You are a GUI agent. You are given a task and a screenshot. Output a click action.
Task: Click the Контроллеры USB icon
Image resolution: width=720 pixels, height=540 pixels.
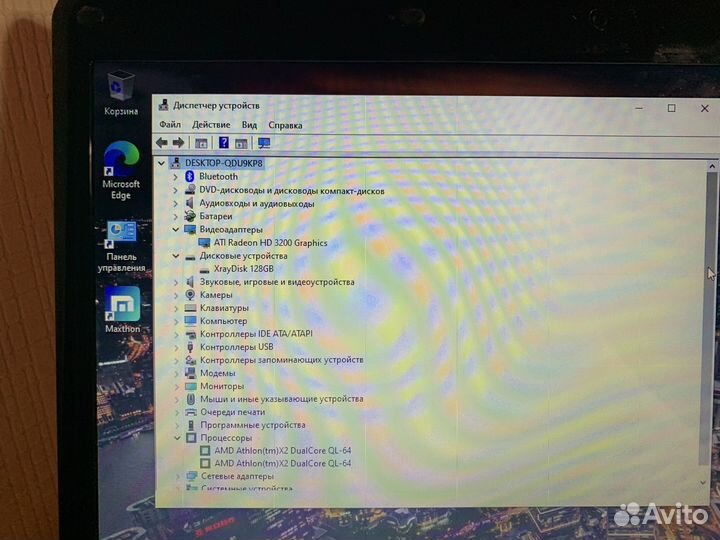190,347
